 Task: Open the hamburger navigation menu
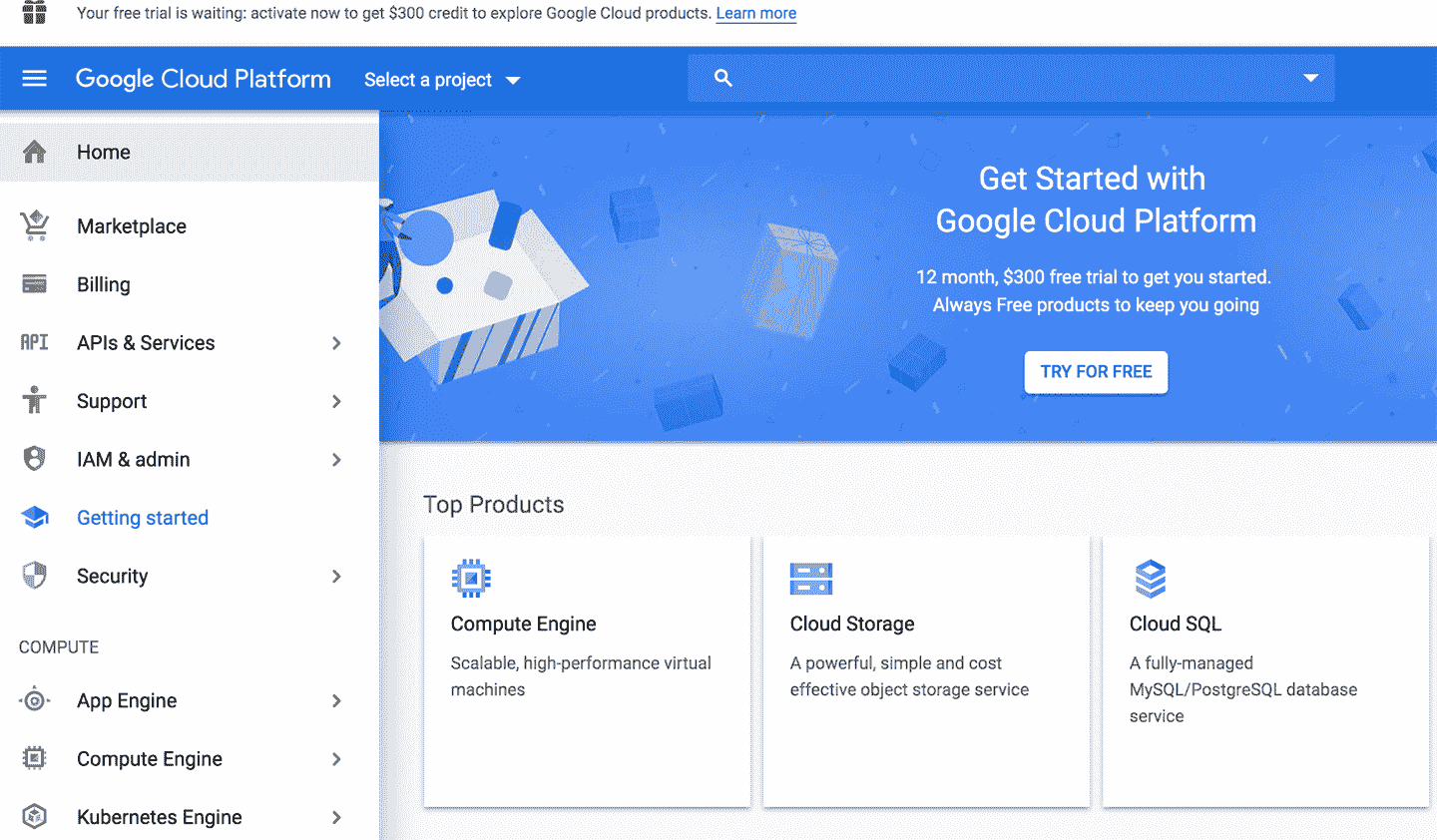(35, 79)
